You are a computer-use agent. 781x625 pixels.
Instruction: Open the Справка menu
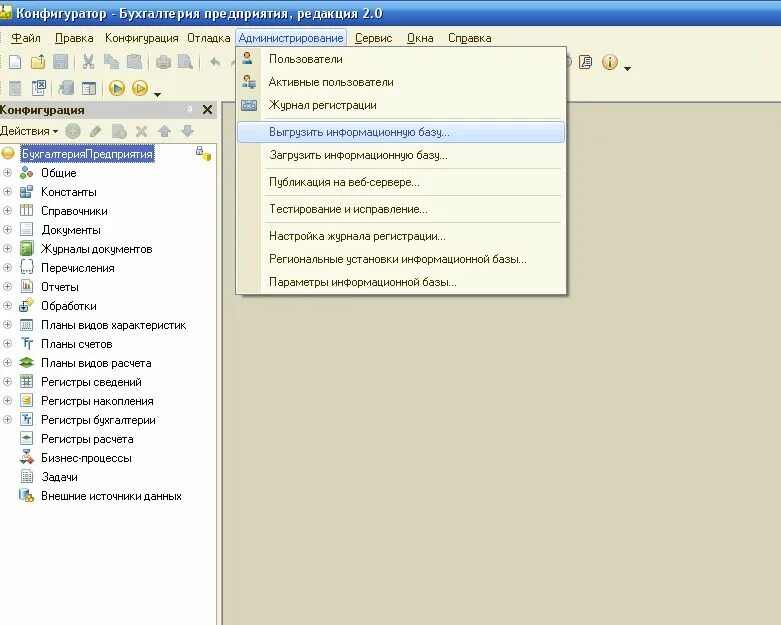[x=470, y=38]
